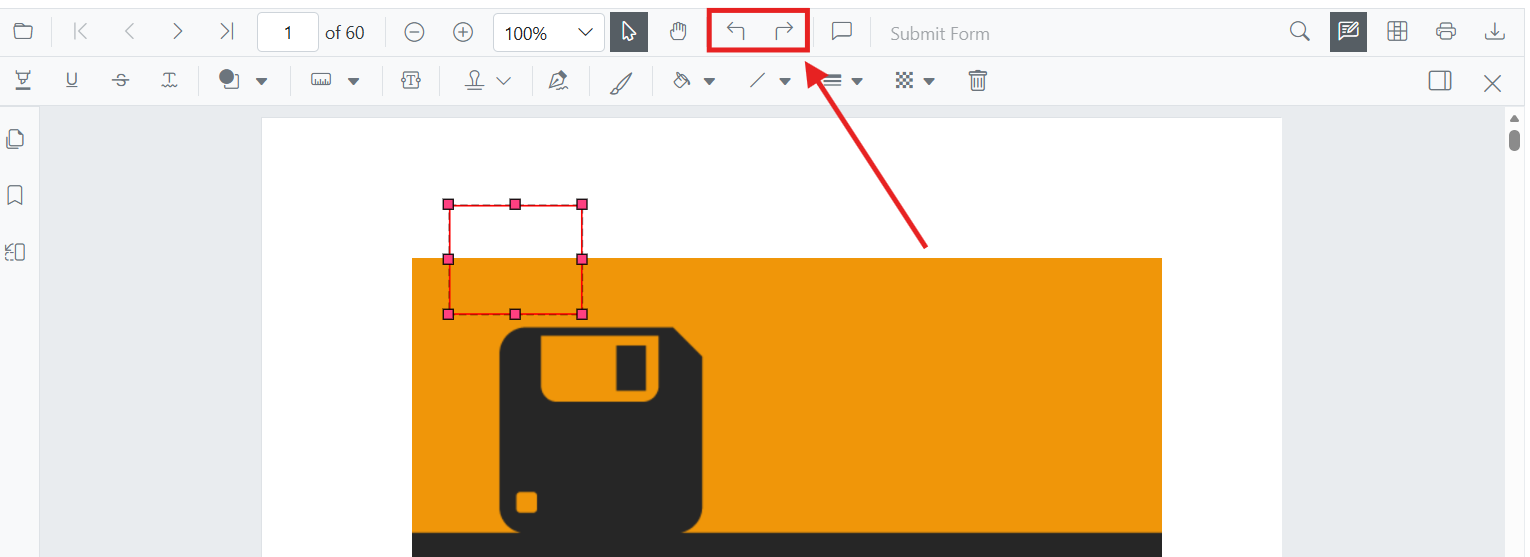Select the ink brush drawing tool
1530x557 pixels.
(x=621, y=81)
